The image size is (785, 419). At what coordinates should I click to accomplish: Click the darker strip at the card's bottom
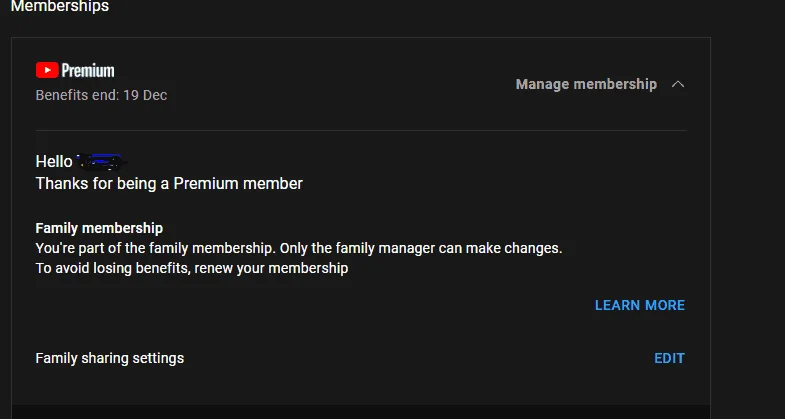(360, 411)
